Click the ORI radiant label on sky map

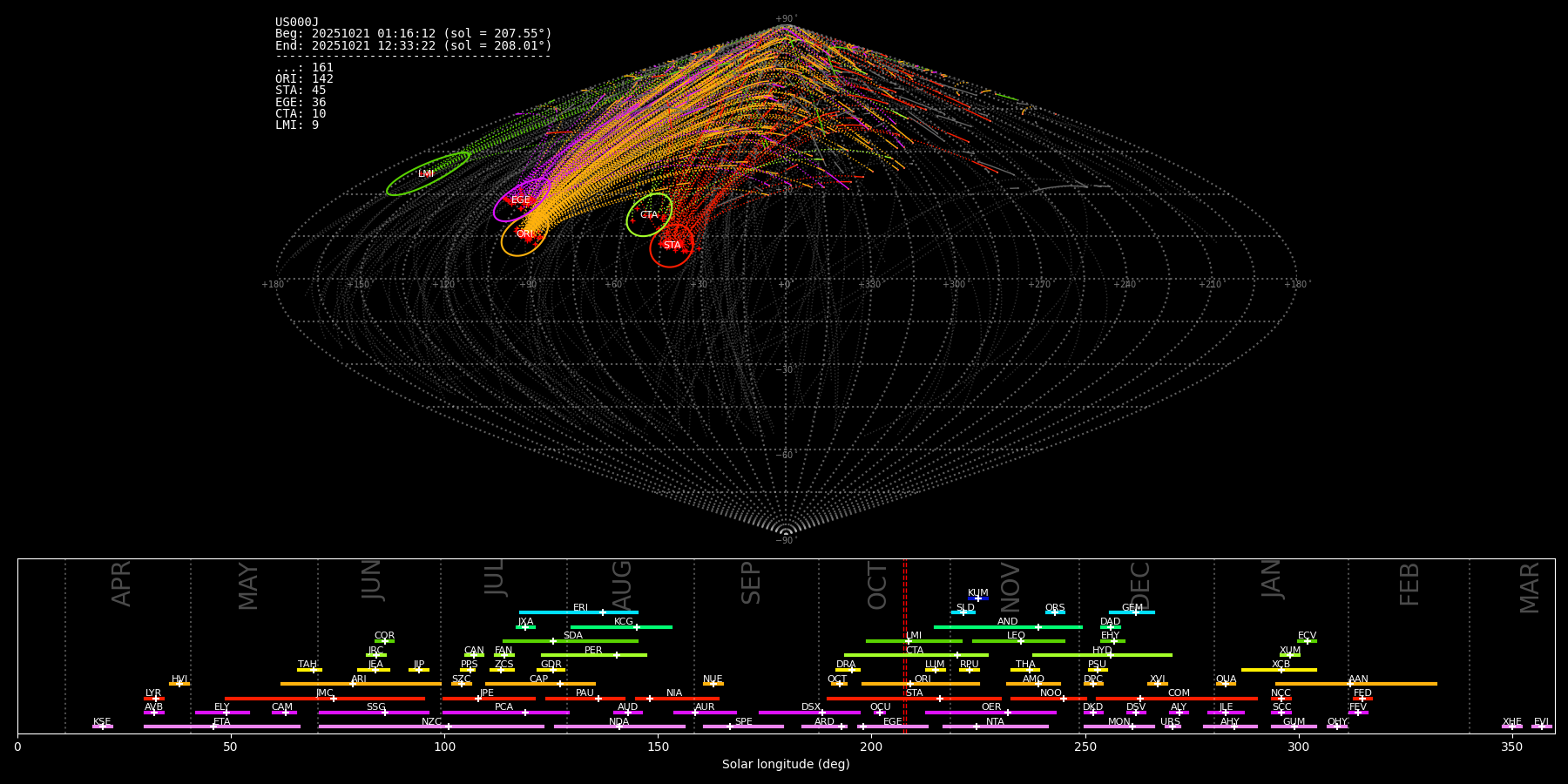525,234
